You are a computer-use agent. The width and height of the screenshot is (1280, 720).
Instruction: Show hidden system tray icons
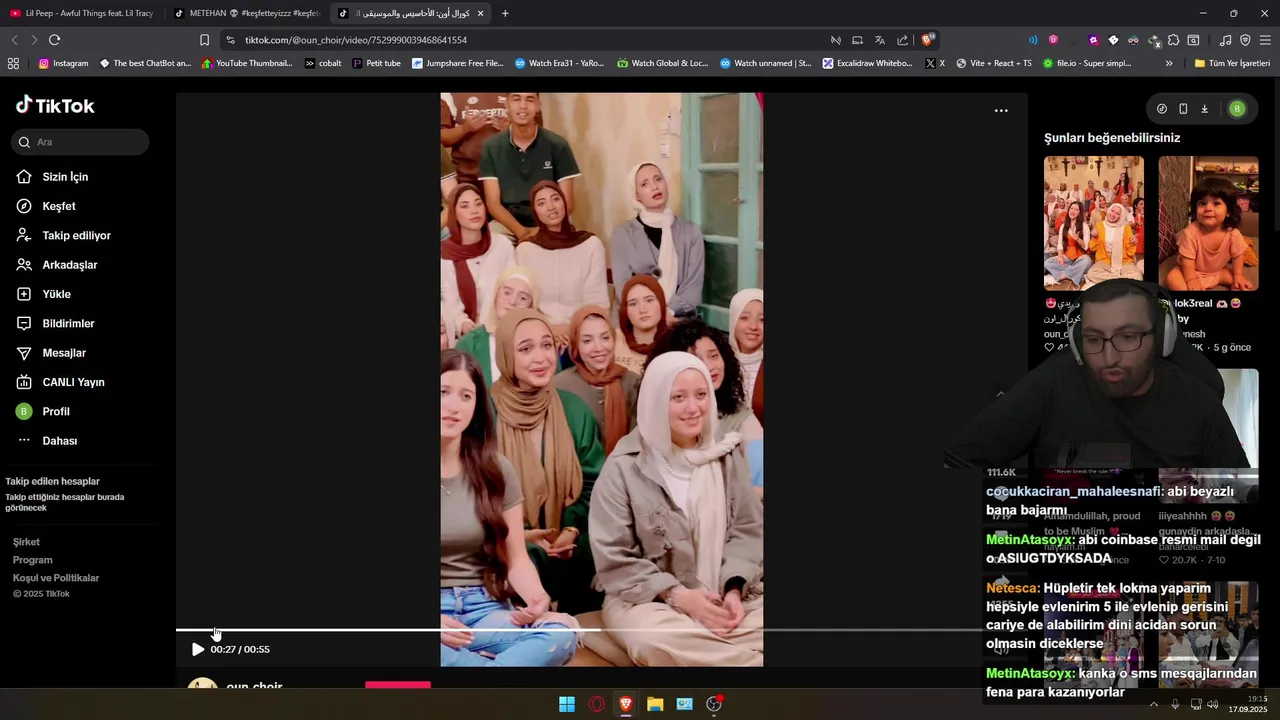(1154, 704)
